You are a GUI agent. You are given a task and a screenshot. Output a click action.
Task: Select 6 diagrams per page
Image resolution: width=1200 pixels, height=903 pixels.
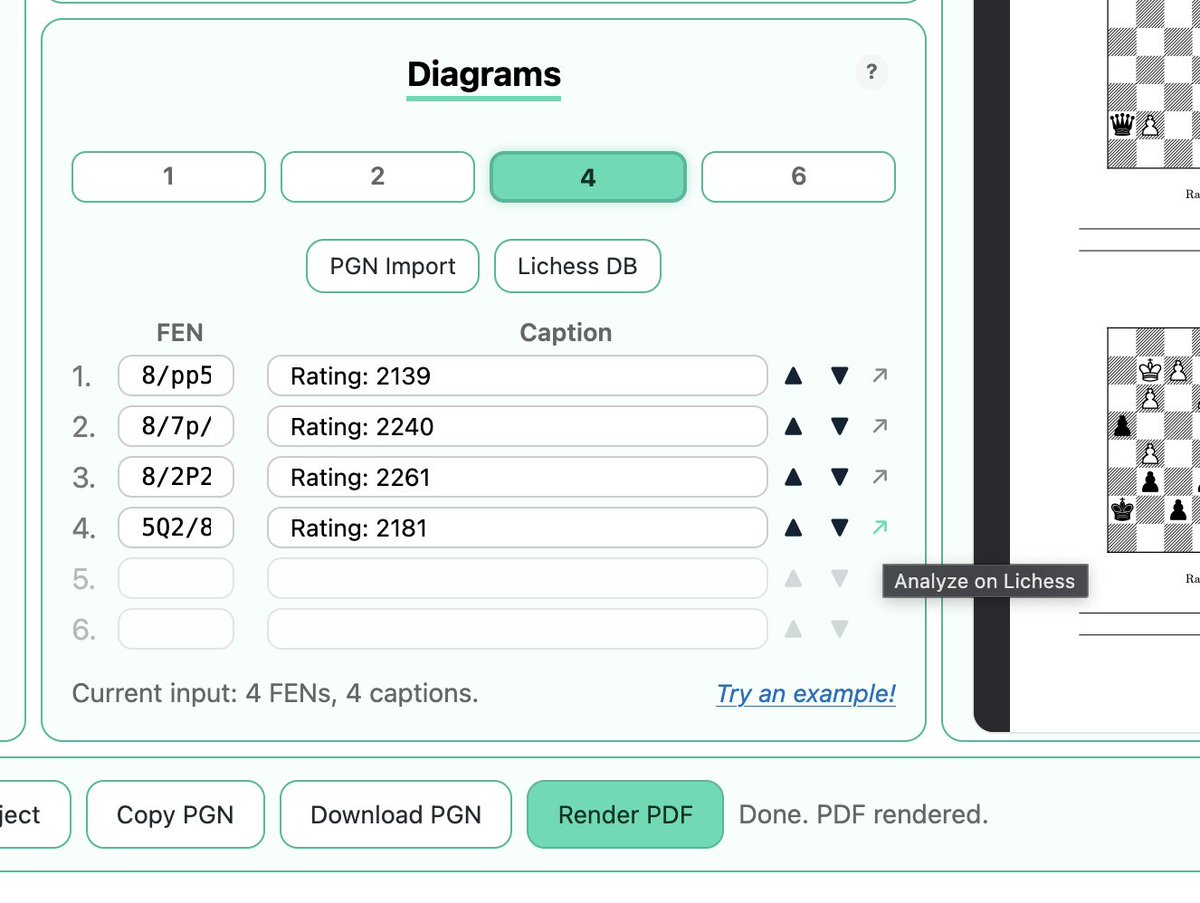pos(798,177)
